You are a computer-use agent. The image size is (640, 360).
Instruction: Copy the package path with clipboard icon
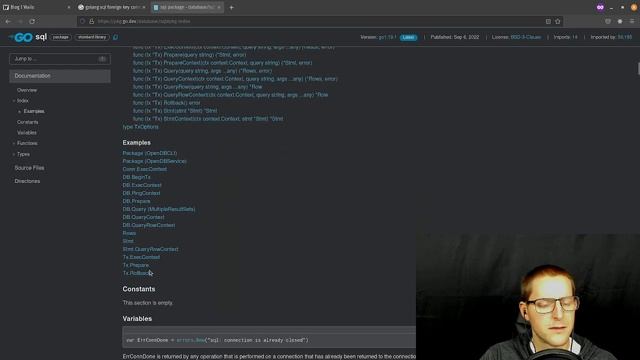click(116, 37)
